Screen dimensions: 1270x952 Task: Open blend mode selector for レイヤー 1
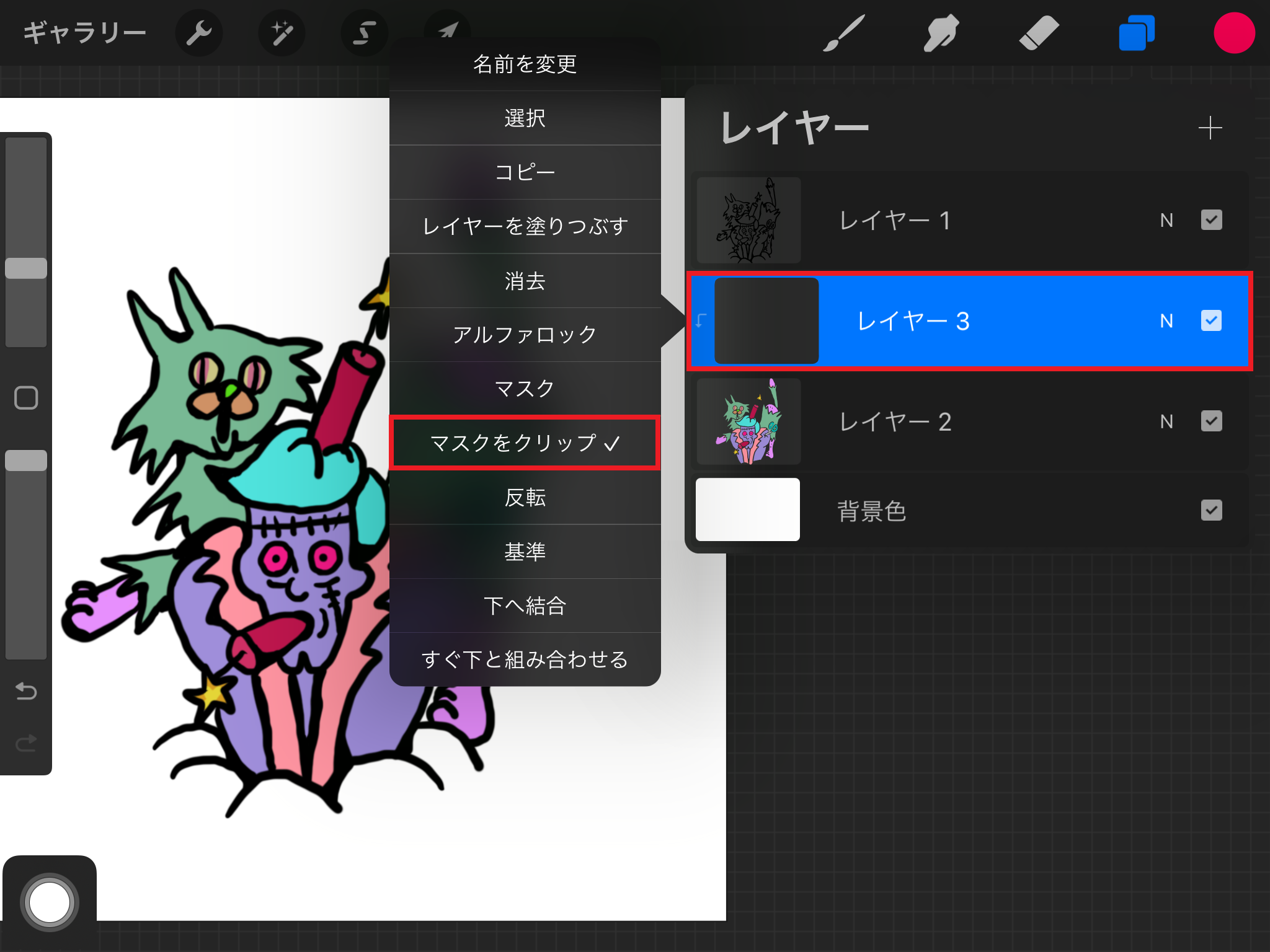coord(1166,220)
